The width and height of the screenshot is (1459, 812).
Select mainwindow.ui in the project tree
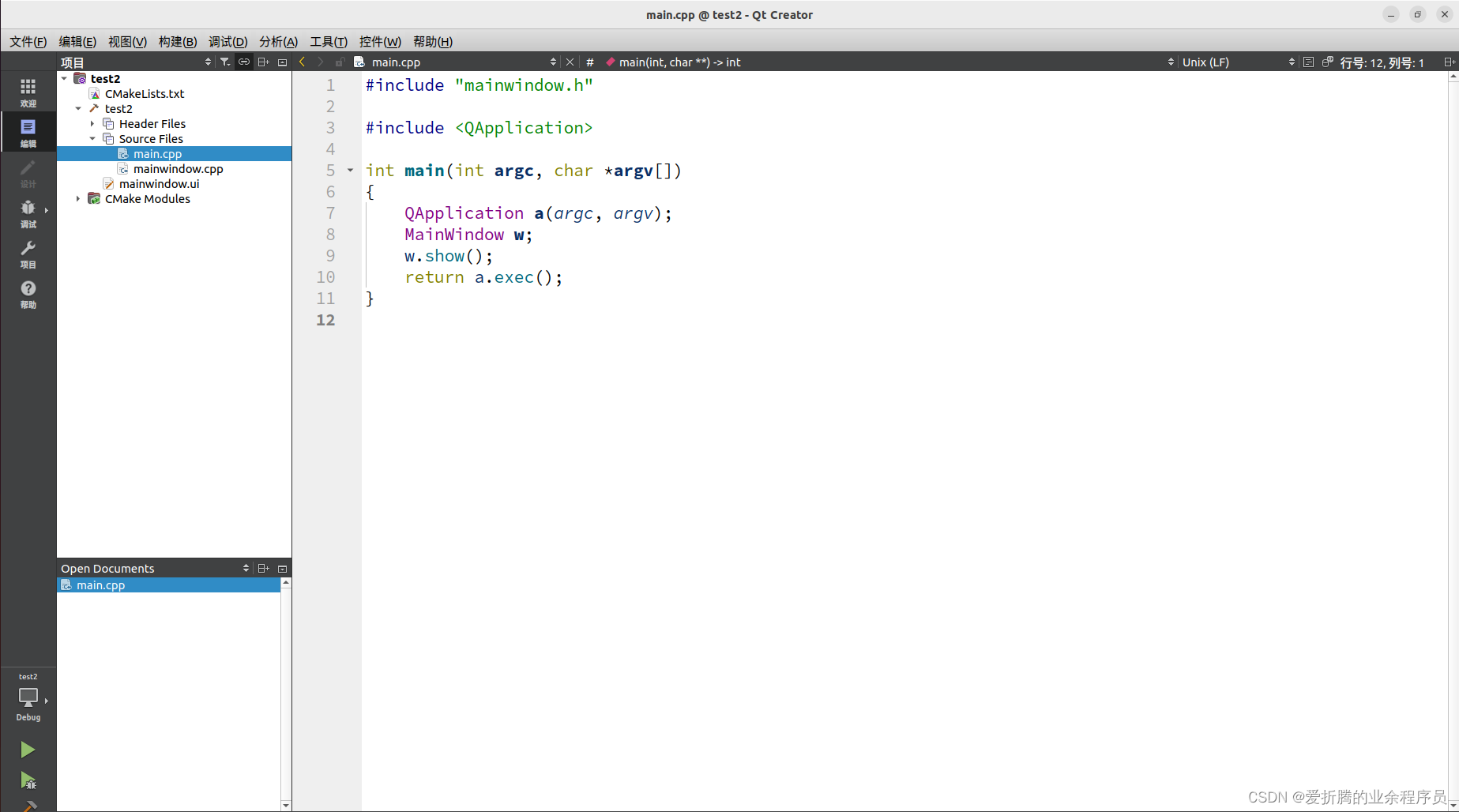(x=159, y=183)
